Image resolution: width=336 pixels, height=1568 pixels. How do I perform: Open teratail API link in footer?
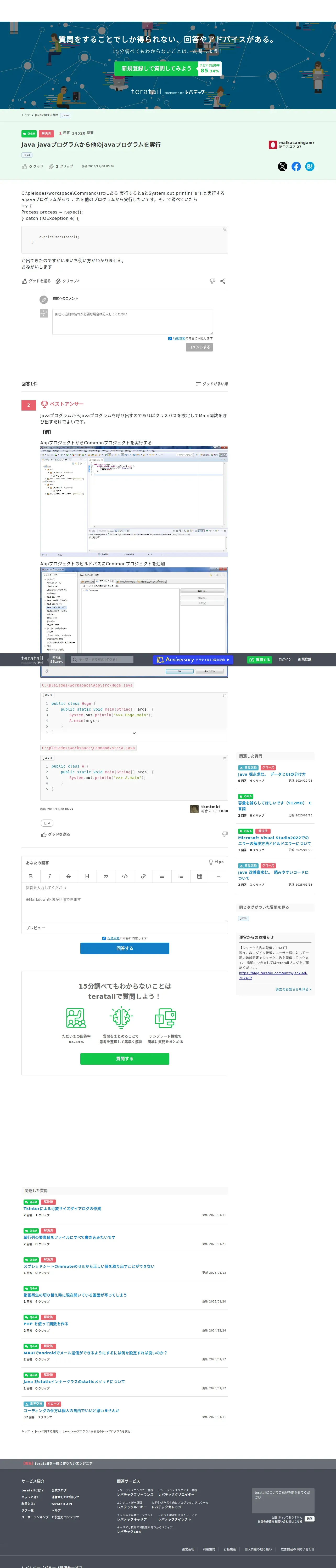(x=61, y=1503)
